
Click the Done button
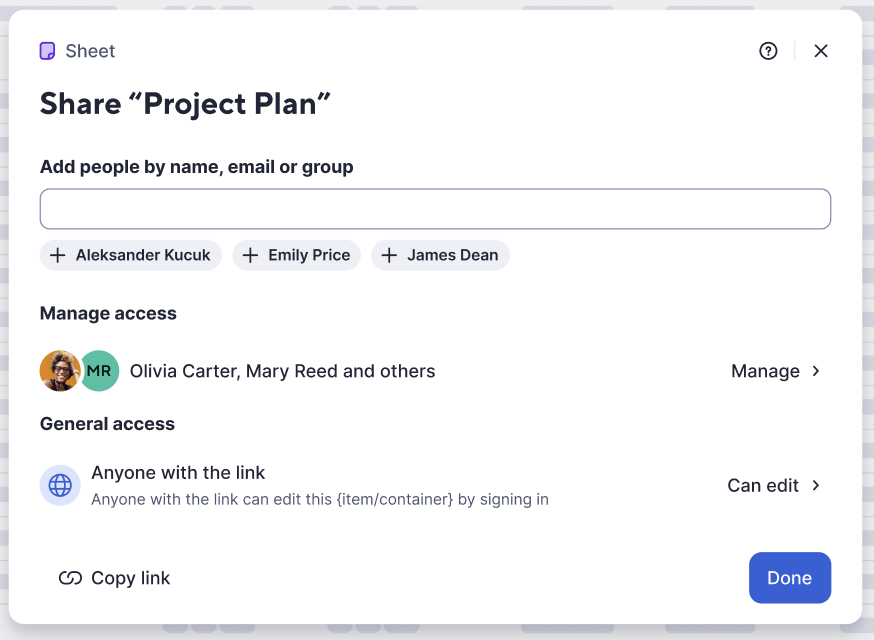[x=789, y=578]
